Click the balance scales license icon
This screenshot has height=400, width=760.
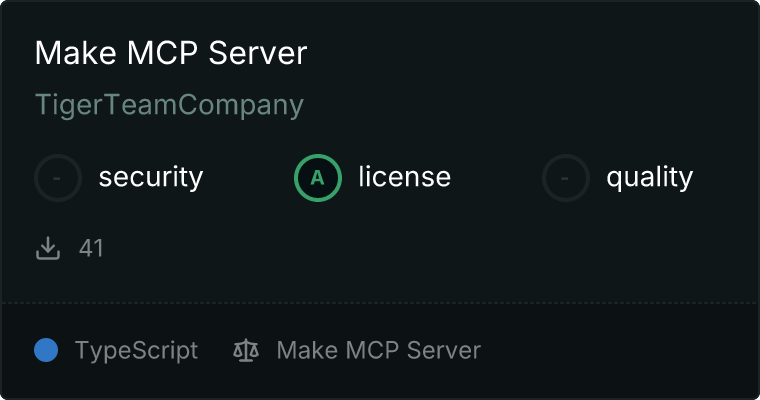(245, 350)
